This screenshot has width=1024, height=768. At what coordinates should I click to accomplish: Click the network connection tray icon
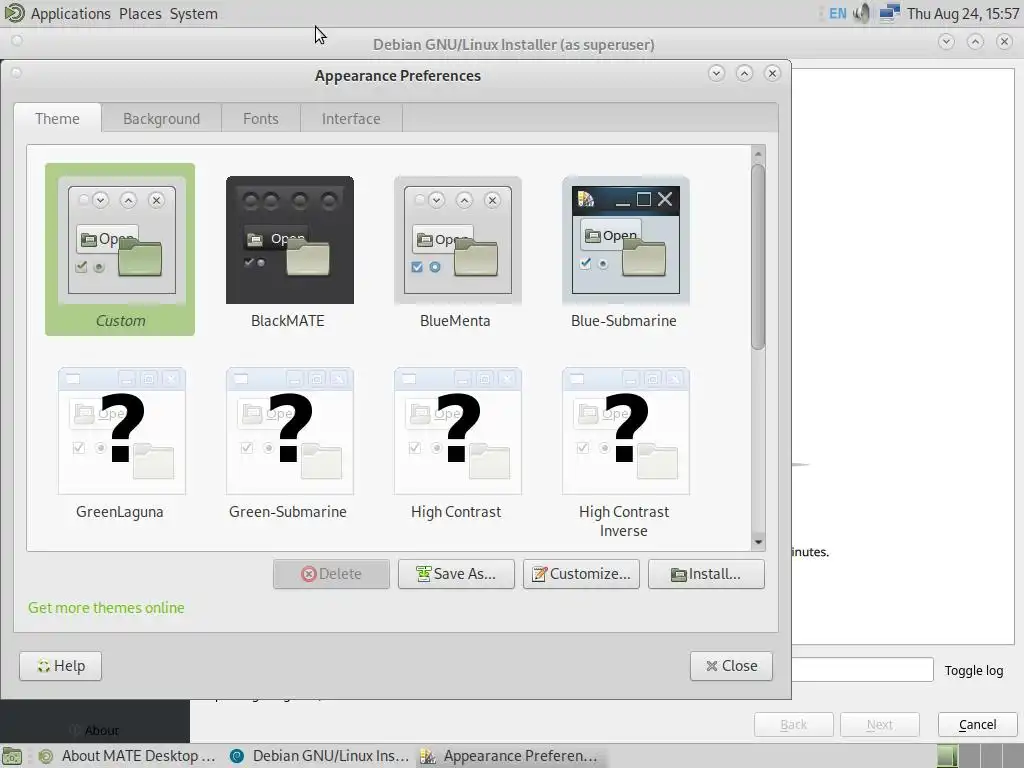(x=889, y=13)
